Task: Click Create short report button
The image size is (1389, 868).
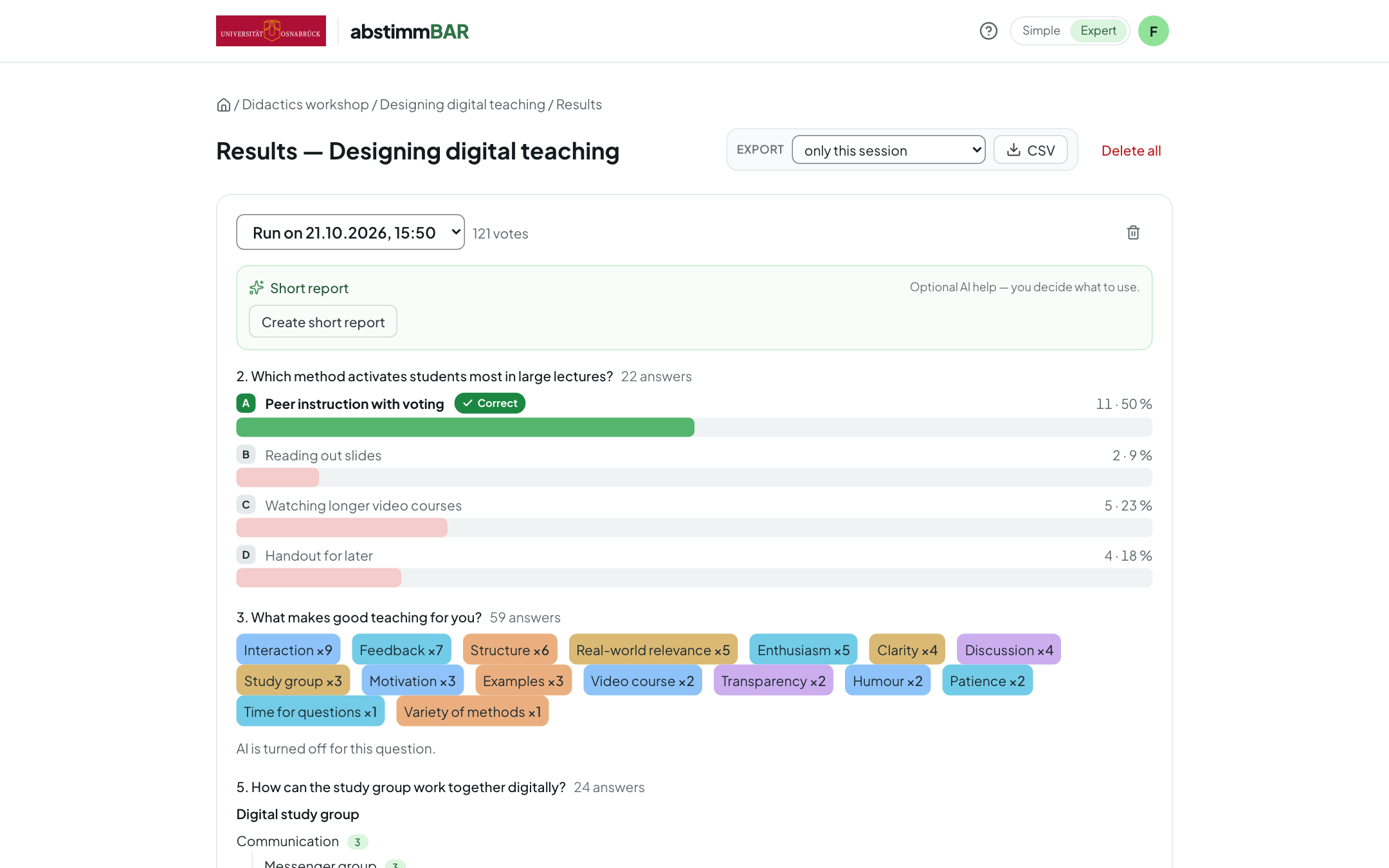Action: [323, 321]
